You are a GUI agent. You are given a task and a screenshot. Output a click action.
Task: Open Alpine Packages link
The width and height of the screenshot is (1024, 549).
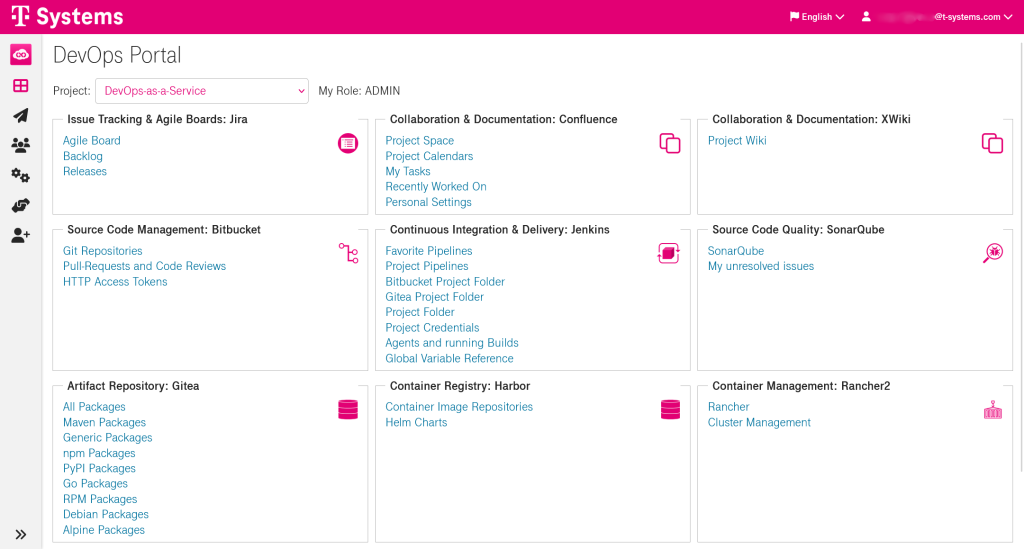coord(104,530)
